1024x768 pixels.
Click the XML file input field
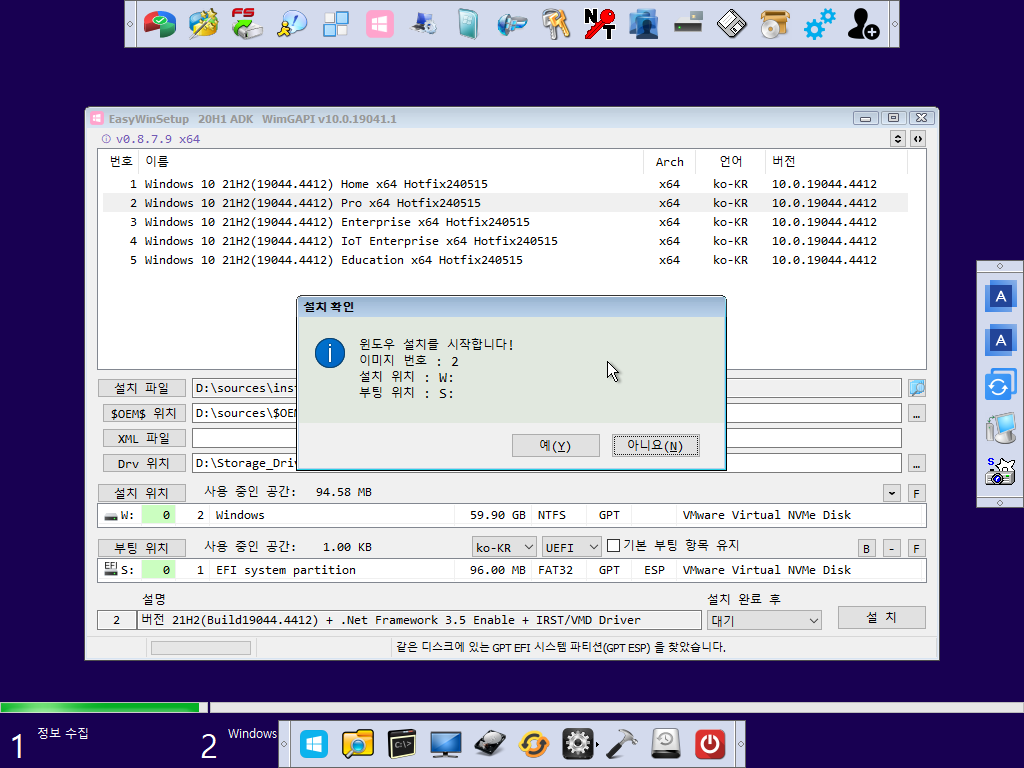click(547, 438)
